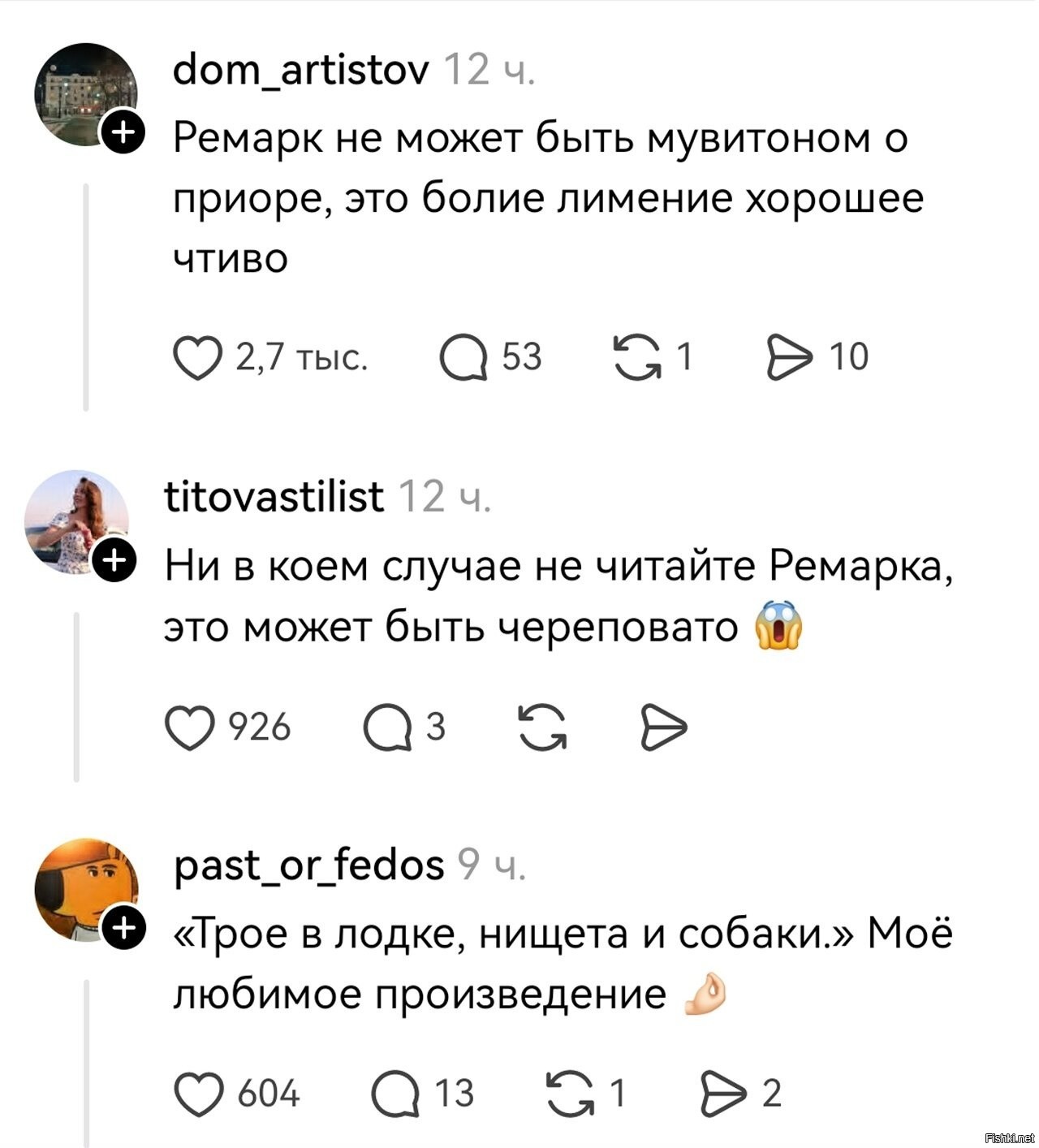1039x1148 pixels.
Task: Open past_or_fedos profile from username
Action: pyautogui.click(x=309, y=864)
